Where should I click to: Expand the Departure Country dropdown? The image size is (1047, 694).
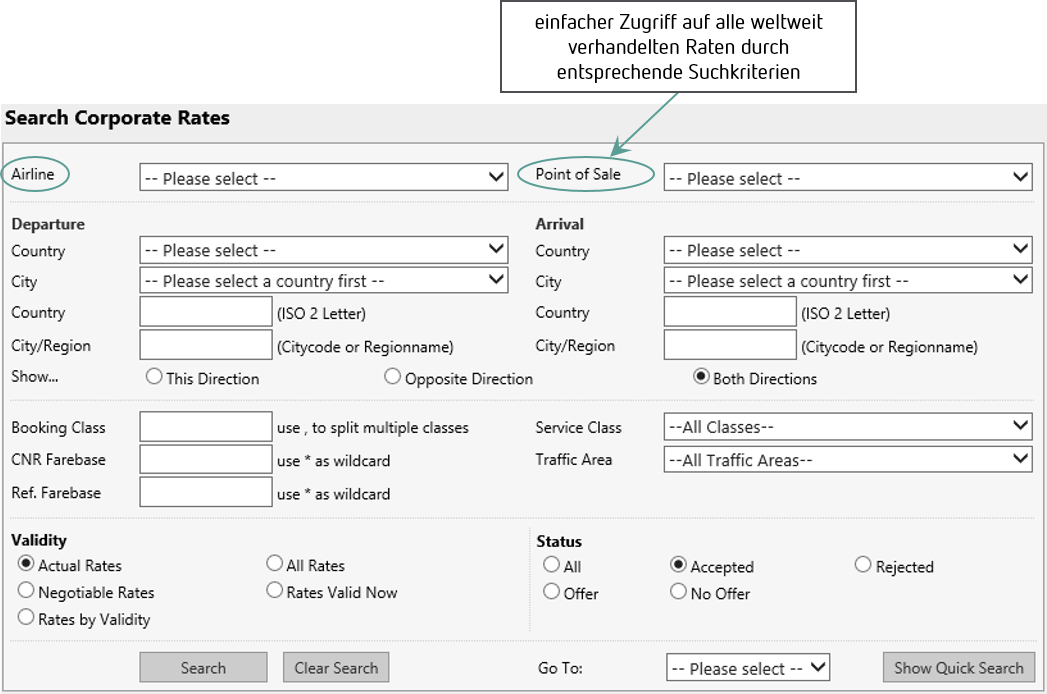(324, 250)
